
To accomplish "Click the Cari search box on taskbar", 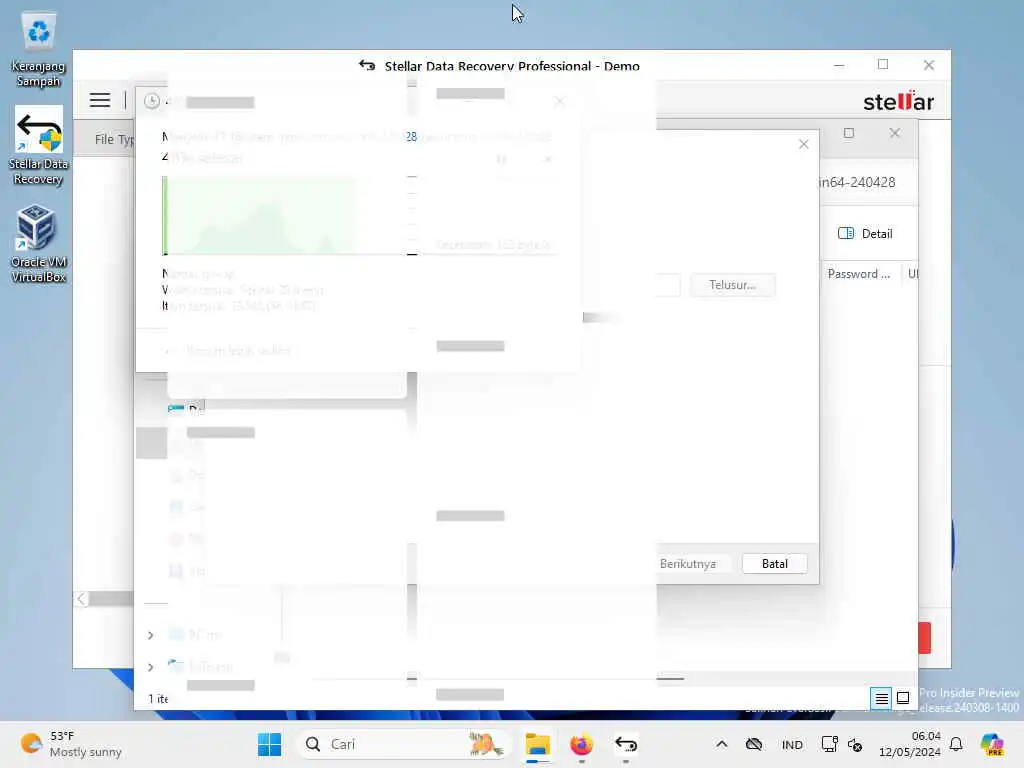I will click(402, 744).
